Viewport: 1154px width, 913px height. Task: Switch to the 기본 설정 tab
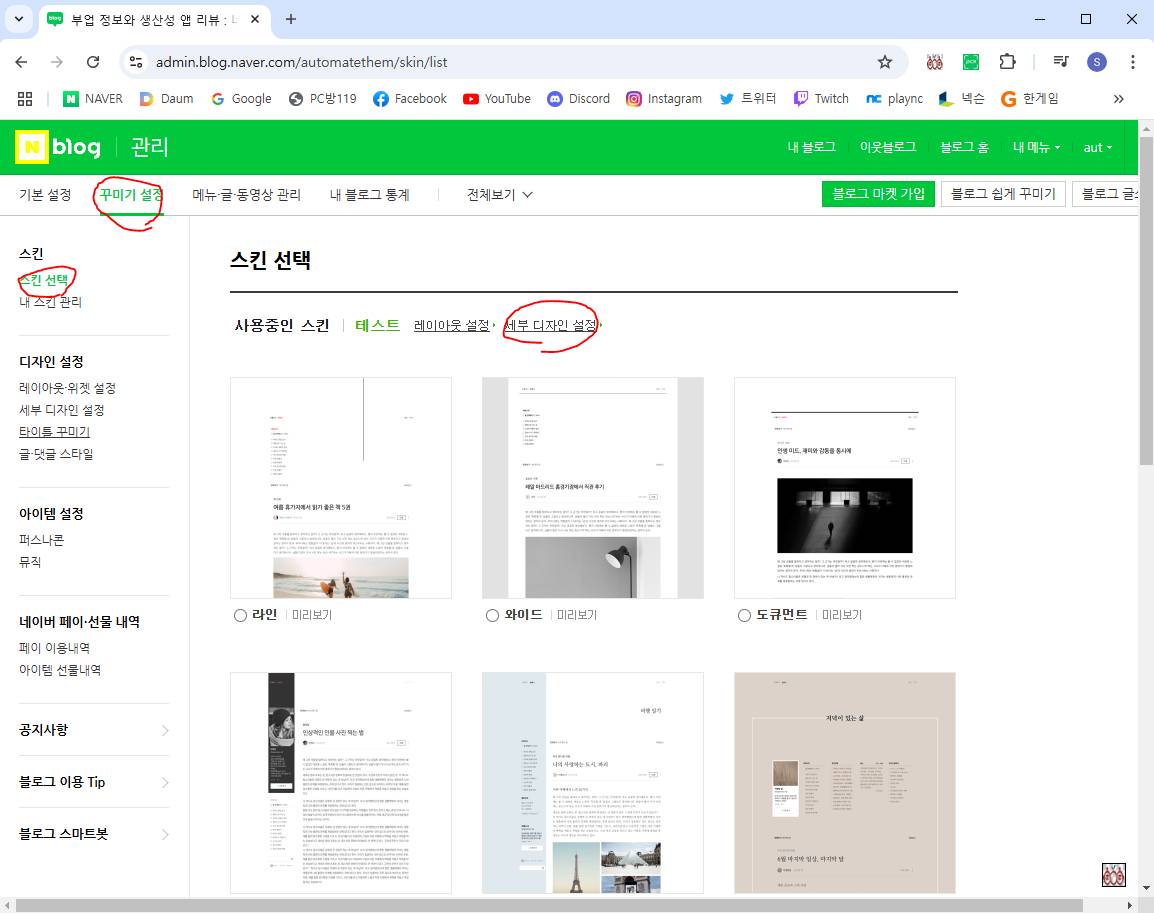(x=45, y=195)
